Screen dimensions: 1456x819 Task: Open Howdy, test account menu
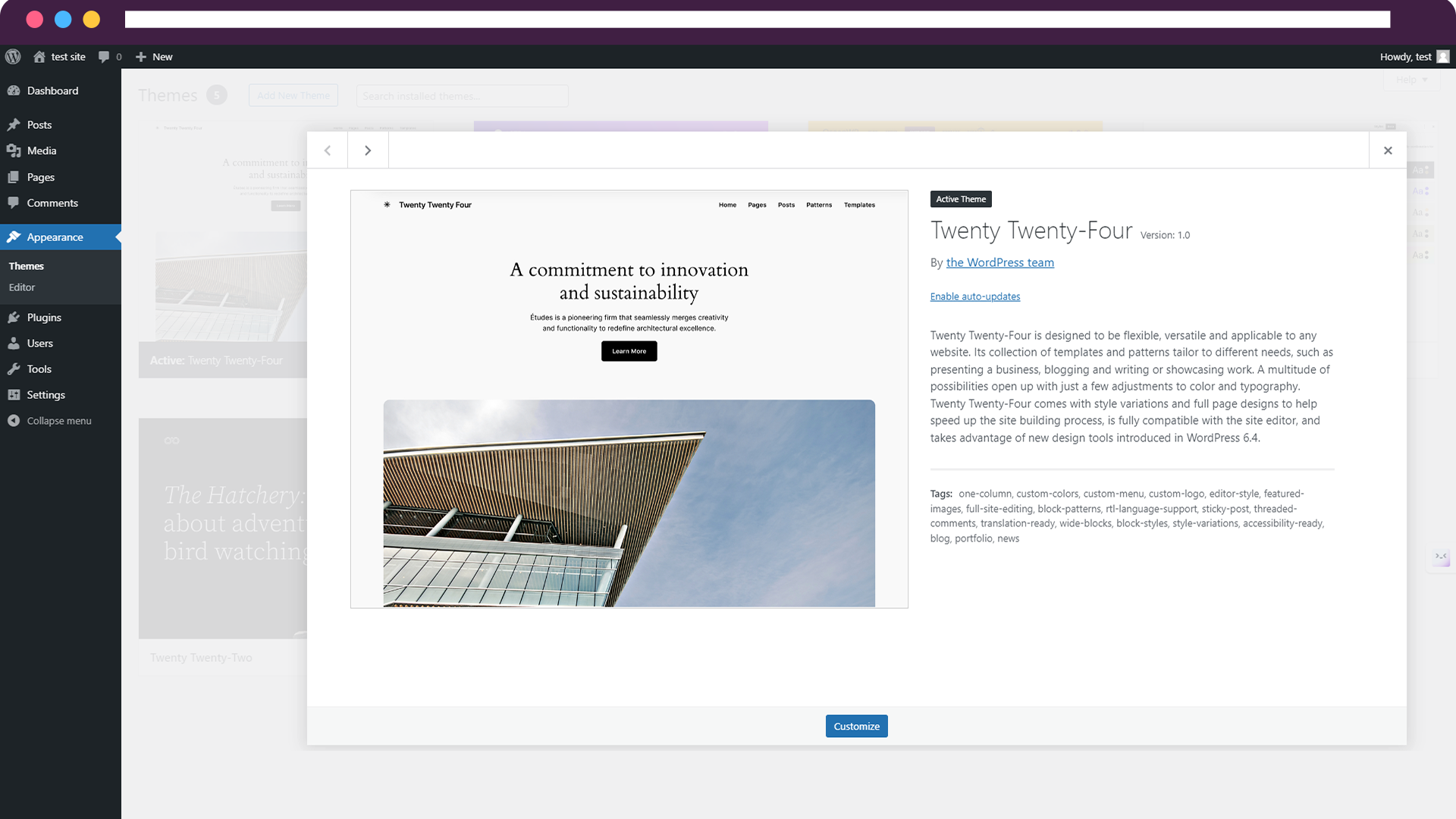point(1414,57)
